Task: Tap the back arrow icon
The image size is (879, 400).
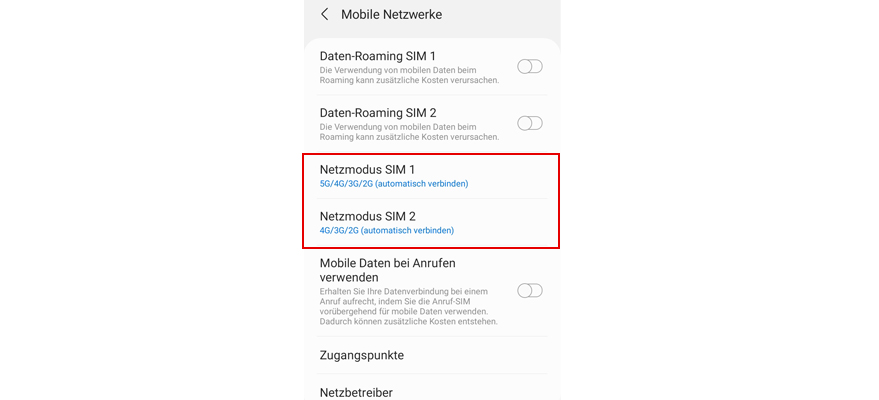Action: (324, 15)
